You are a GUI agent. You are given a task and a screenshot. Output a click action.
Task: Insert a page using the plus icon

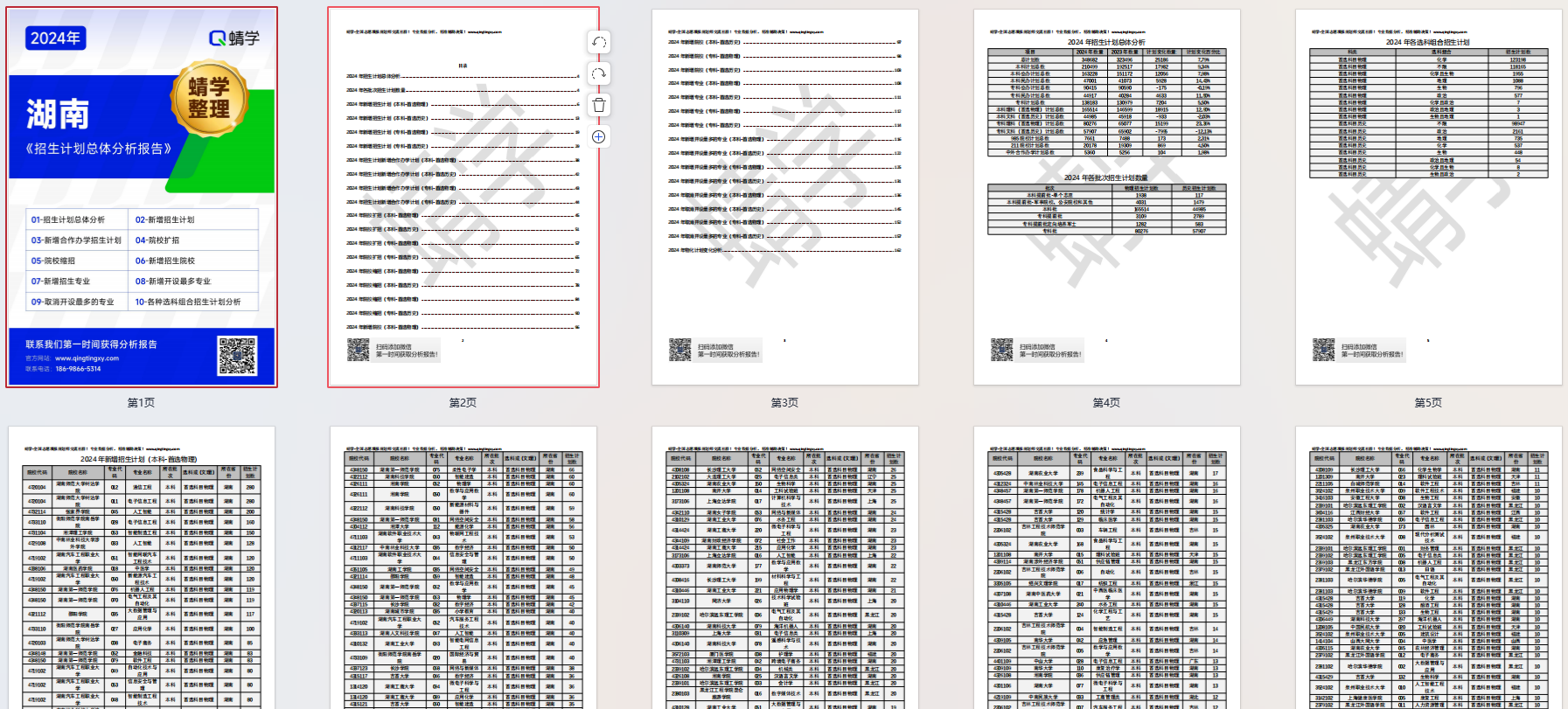[599, 137]
